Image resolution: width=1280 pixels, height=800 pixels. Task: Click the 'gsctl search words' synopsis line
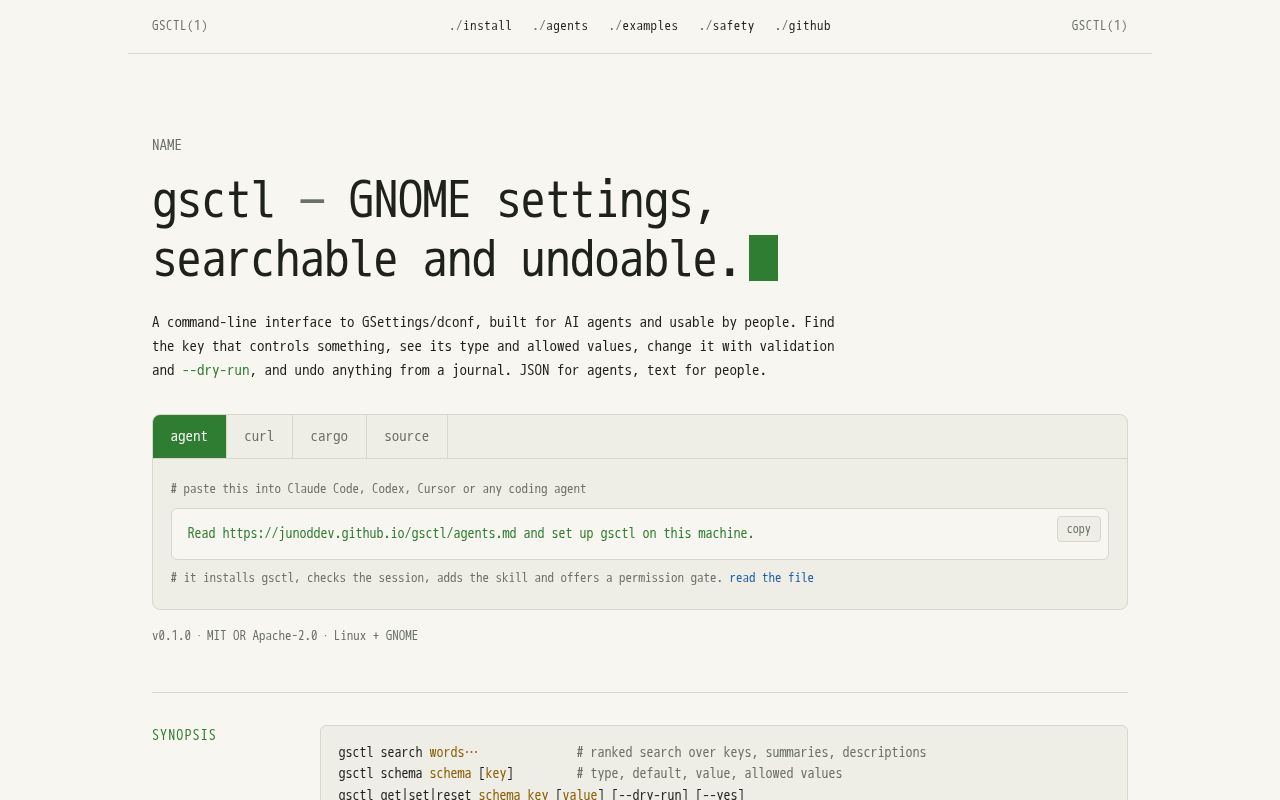point(408,752)
